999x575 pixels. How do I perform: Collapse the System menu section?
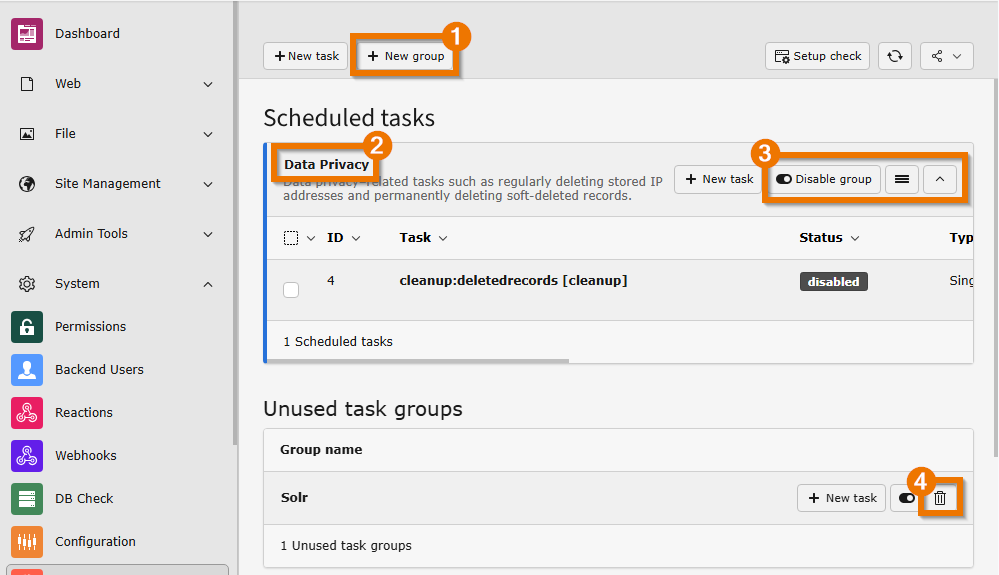(x=208, y=284)
